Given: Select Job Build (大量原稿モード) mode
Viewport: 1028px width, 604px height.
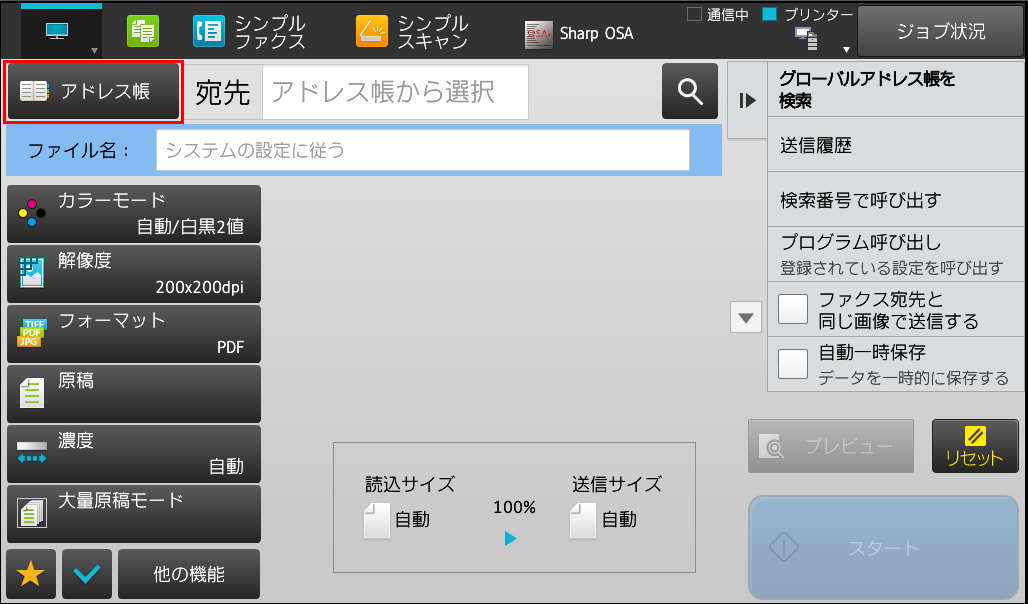Looking at the screenshot, I should (x=134, y=514).
